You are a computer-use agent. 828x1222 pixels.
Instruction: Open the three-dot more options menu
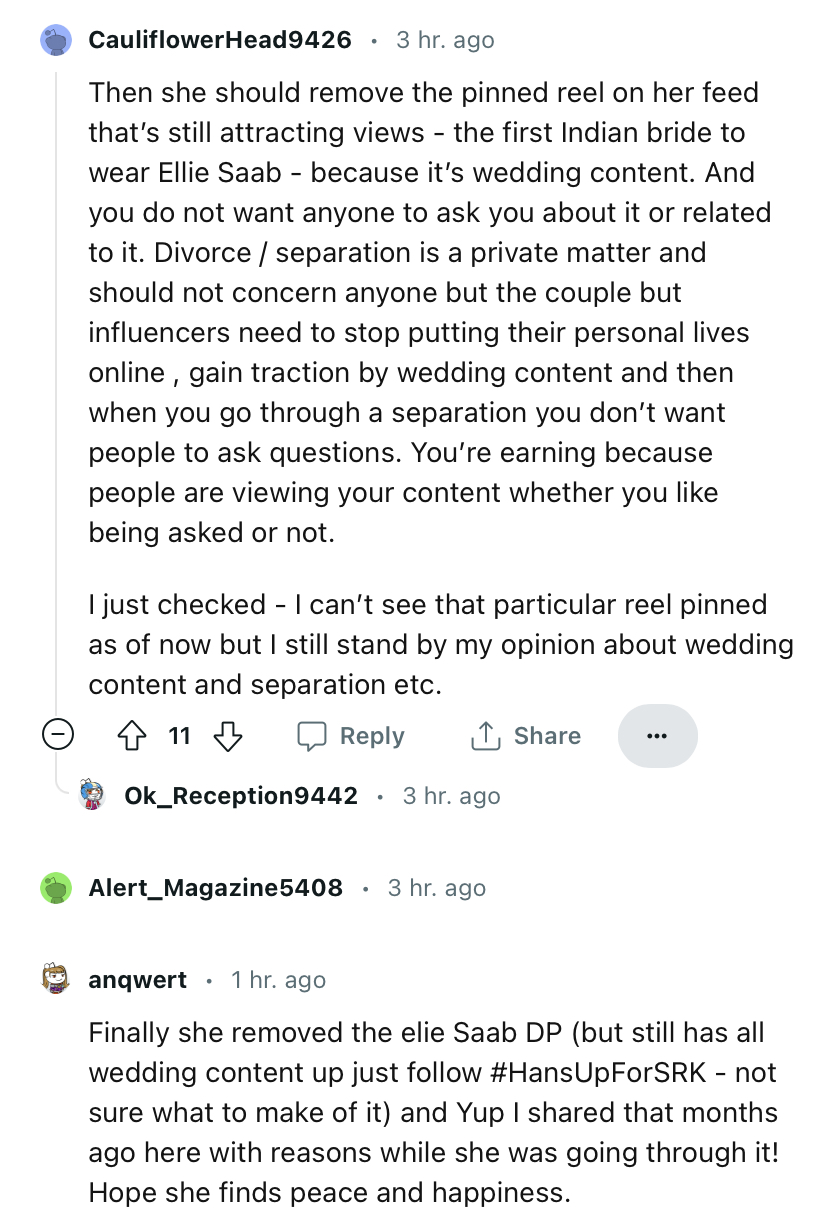click(x=657, y=736)
